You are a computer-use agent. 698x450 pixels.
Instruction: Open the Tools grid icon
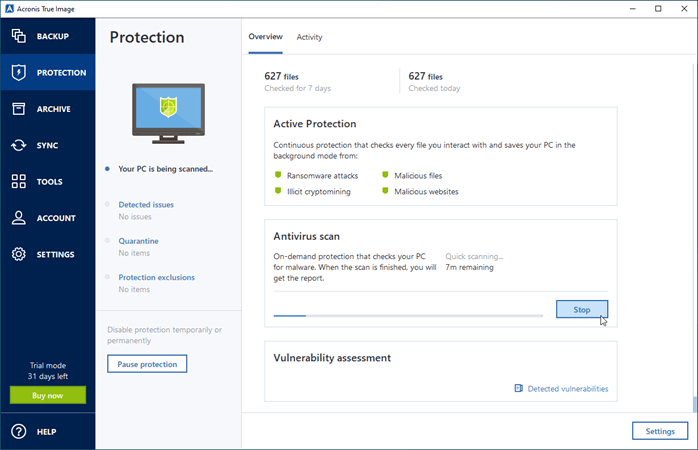pyautogui.click(x=18, y=181)
